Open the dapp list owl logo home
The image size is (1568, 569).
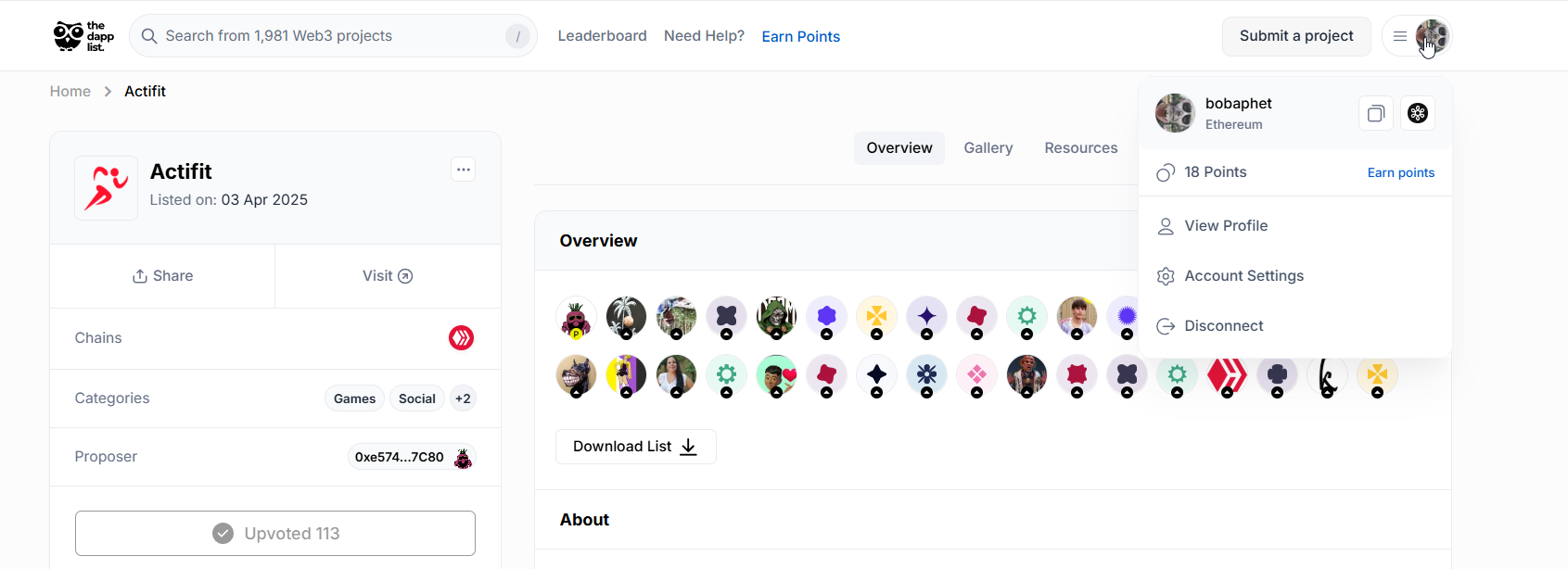click(83, 36)
